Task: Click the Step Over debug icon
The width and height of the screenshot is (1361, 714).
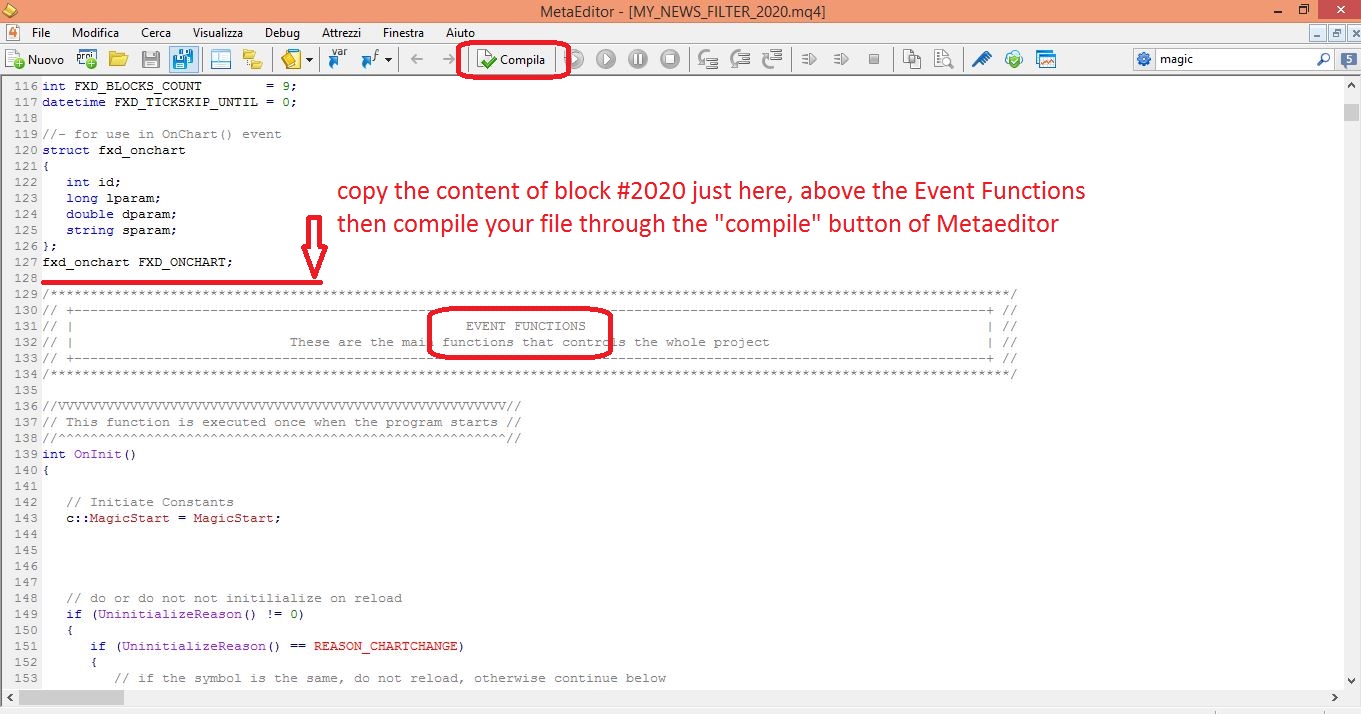Action: 740,60
